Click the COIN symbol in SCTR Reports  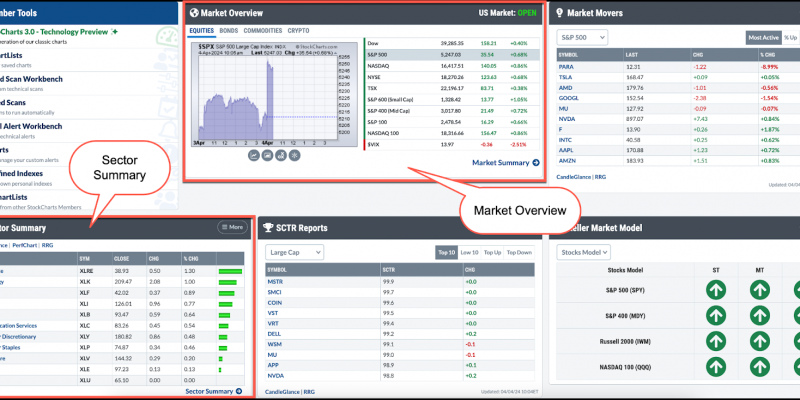click(274, 303)
